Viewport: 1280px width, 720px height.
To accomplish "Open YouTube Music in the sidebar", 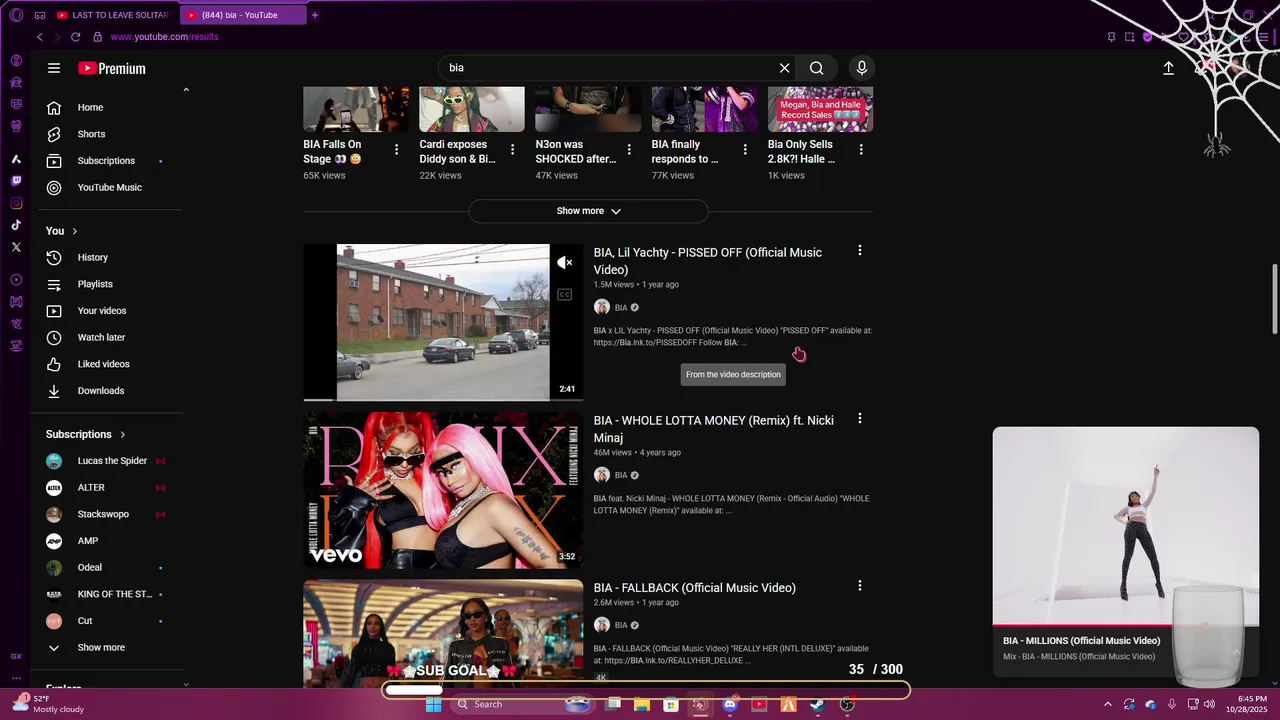I will pyautogui.click(x=109, y=187).
